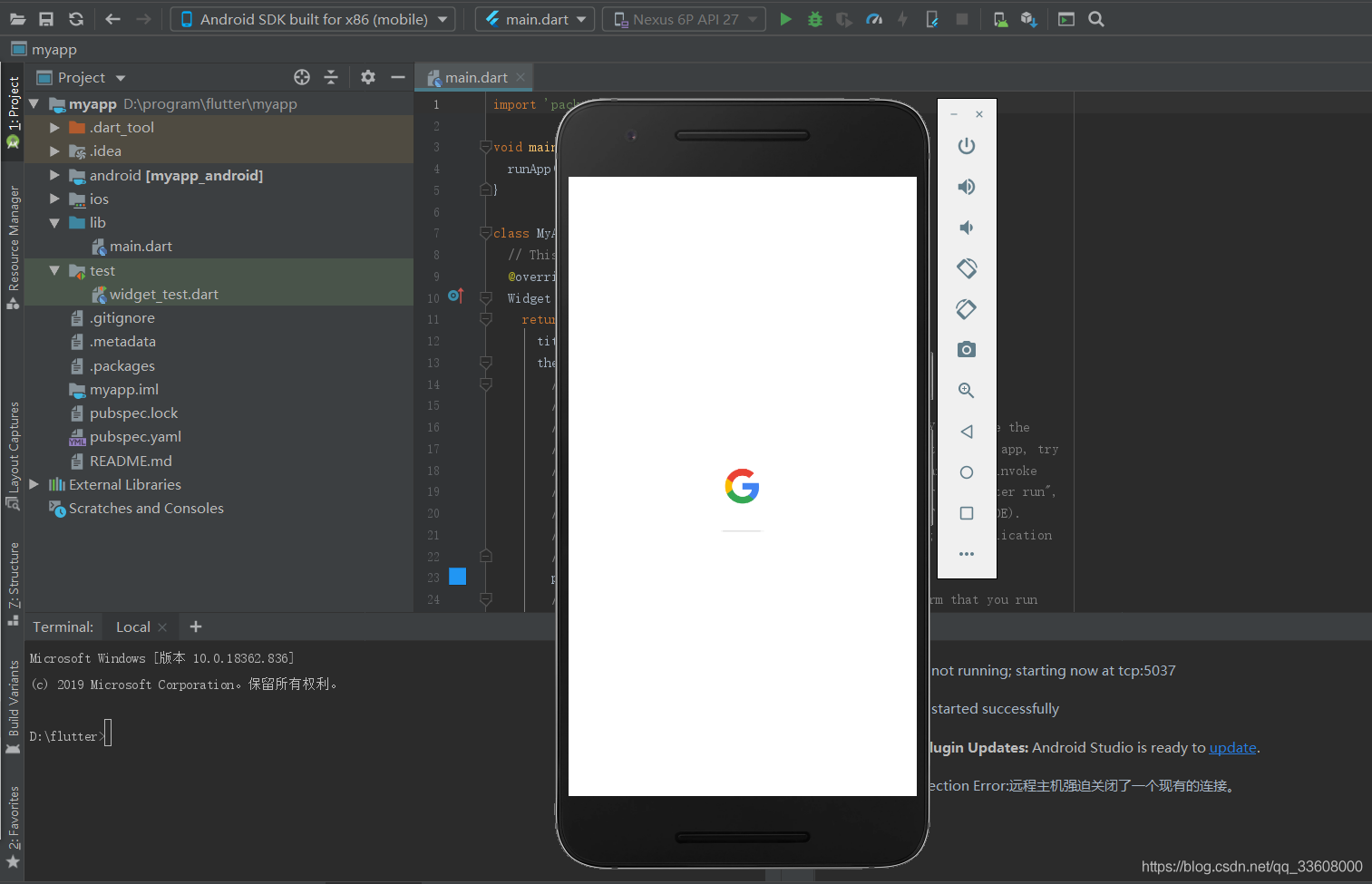Open the Nexus 6P API 27 dropdown
The image size is (1372, 884).
pyautogui.click(x=684, y=19)
